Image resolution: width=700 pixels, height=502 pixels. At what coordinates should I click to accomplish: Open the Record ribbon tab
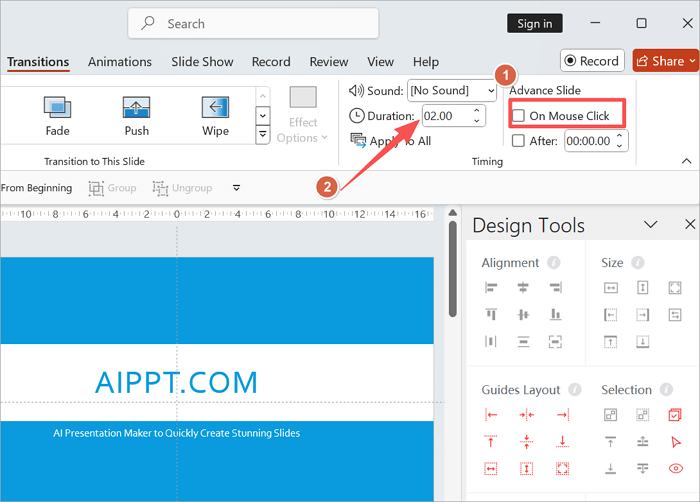point(271,62)
